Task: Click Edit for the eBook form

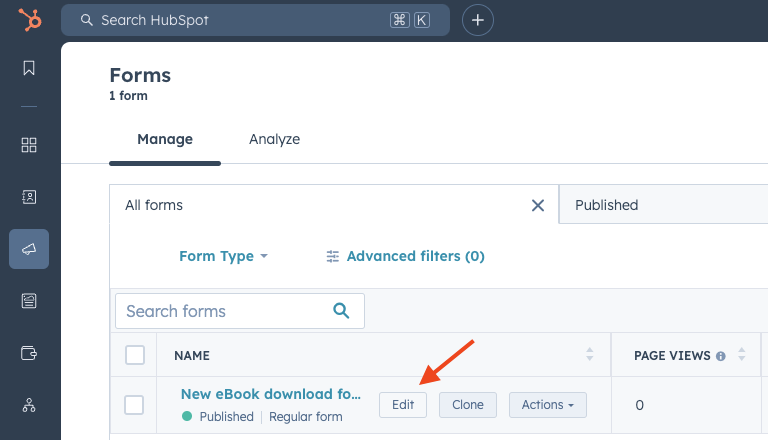Action: tap(403, 405)
